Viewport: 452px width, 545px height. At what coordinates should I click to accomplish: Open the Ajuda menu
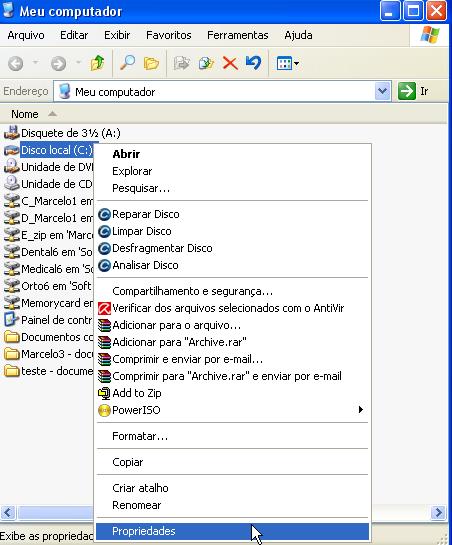click(x=298, y=35)
